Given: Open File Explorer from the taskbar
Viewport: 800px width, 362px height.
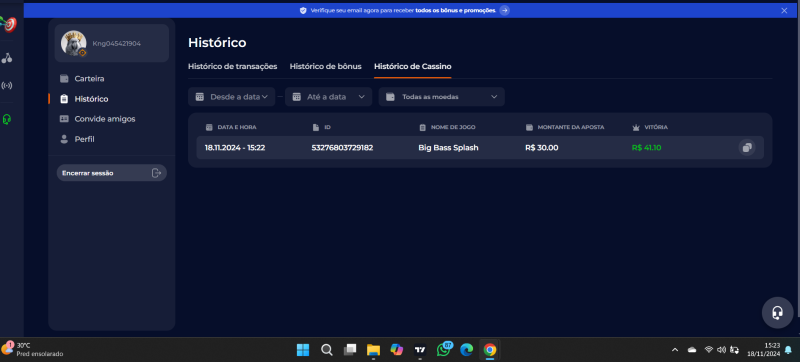Looking at the screenshot, I should click(x=373, y=350).
